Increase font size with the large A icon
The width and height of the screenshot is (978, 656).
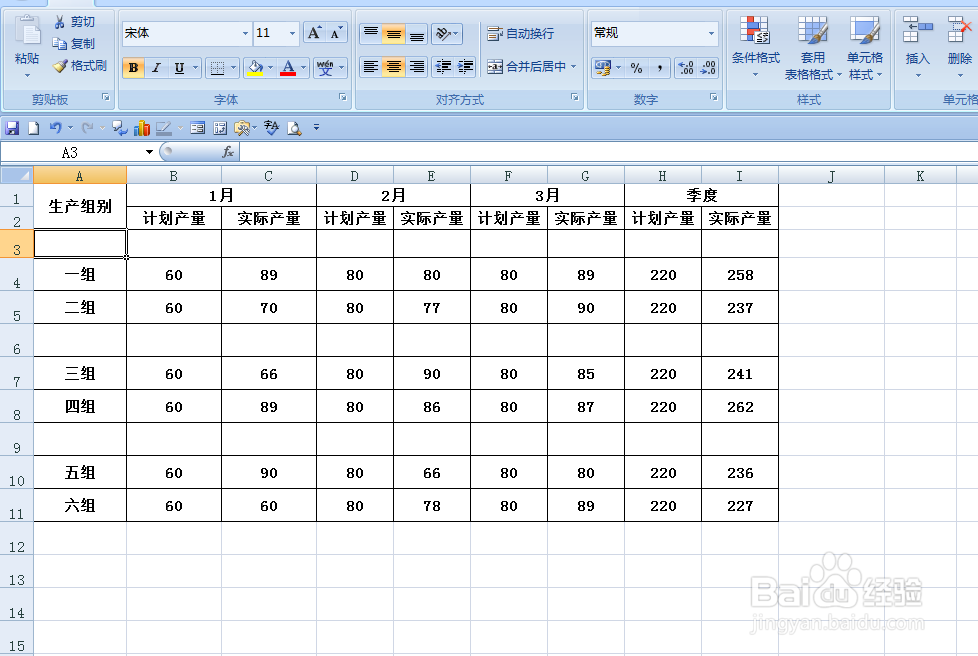(314, 33)
